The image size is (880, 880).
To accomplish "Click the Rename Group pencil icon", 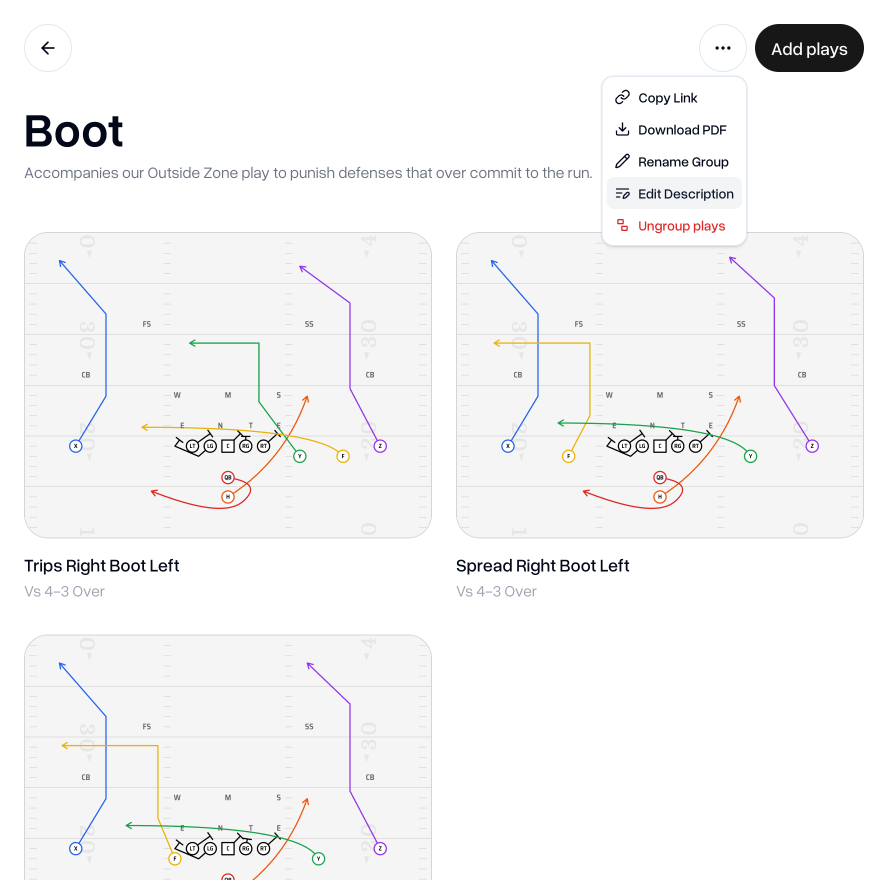I will click(x=622, y=162).
